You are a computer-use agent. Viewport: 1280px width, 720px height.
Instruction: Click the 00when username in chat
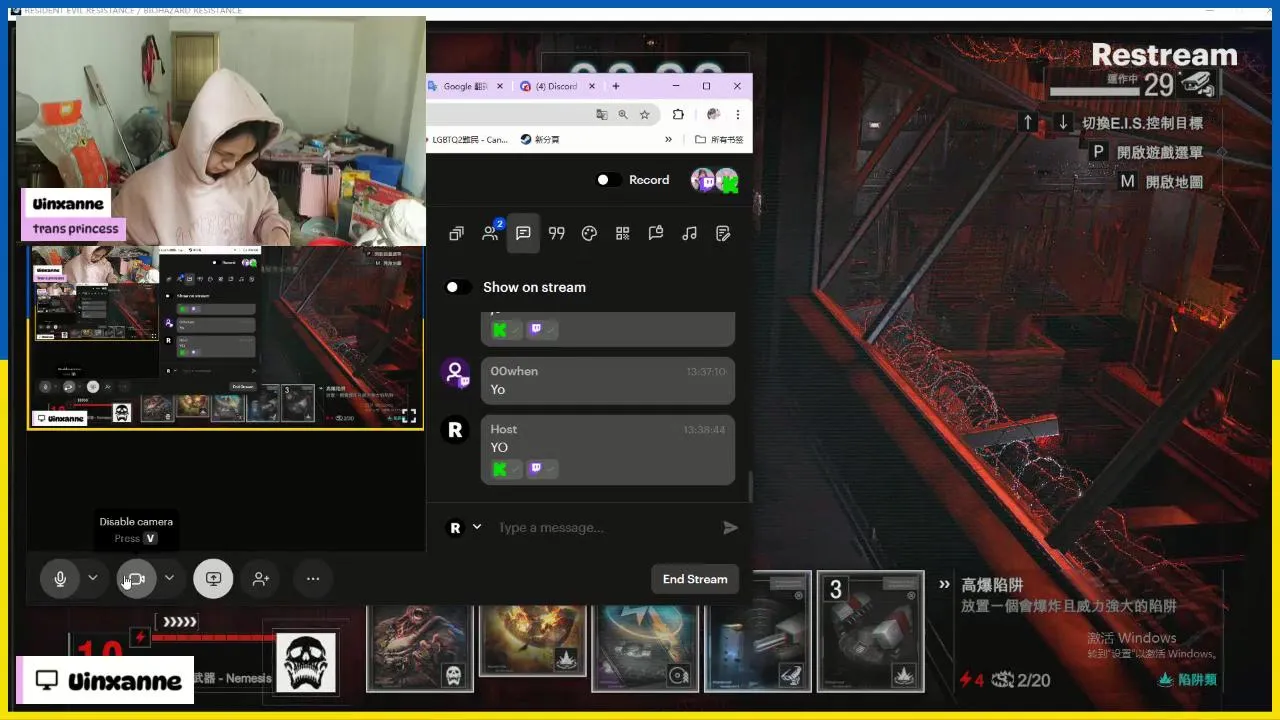[x=514, y=371]
